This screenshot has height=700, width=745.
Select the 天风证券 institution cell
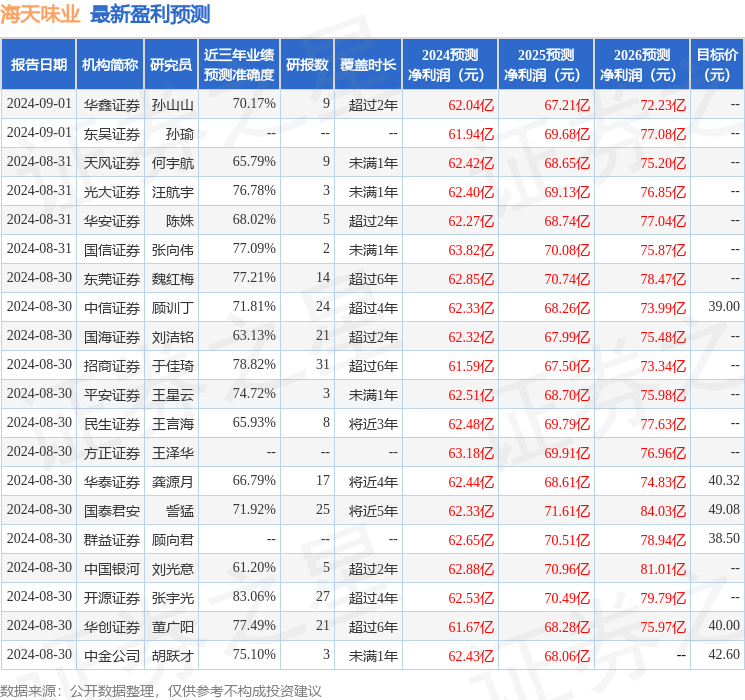(x=112, y=163)
